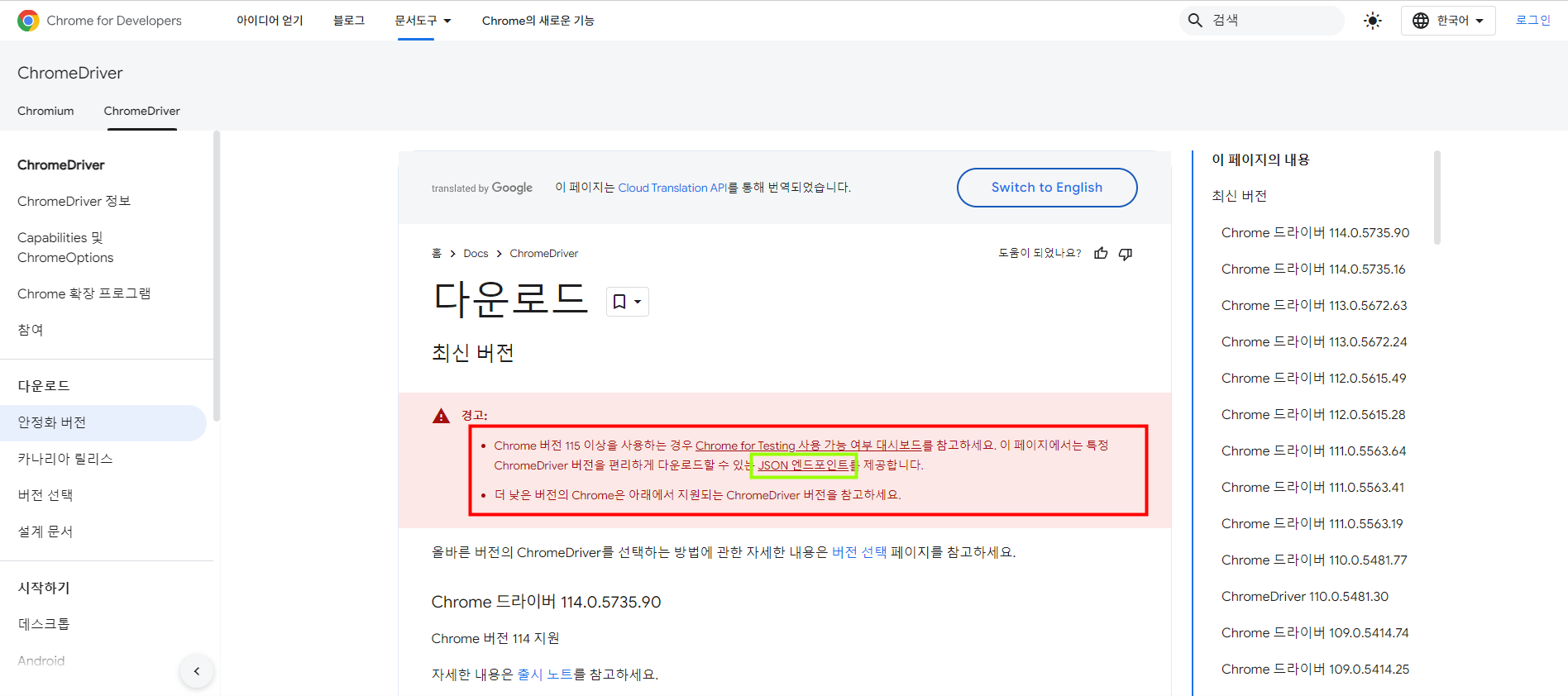
Task: Click the thumbs down not helpful icon
Action: [1126, 254]
